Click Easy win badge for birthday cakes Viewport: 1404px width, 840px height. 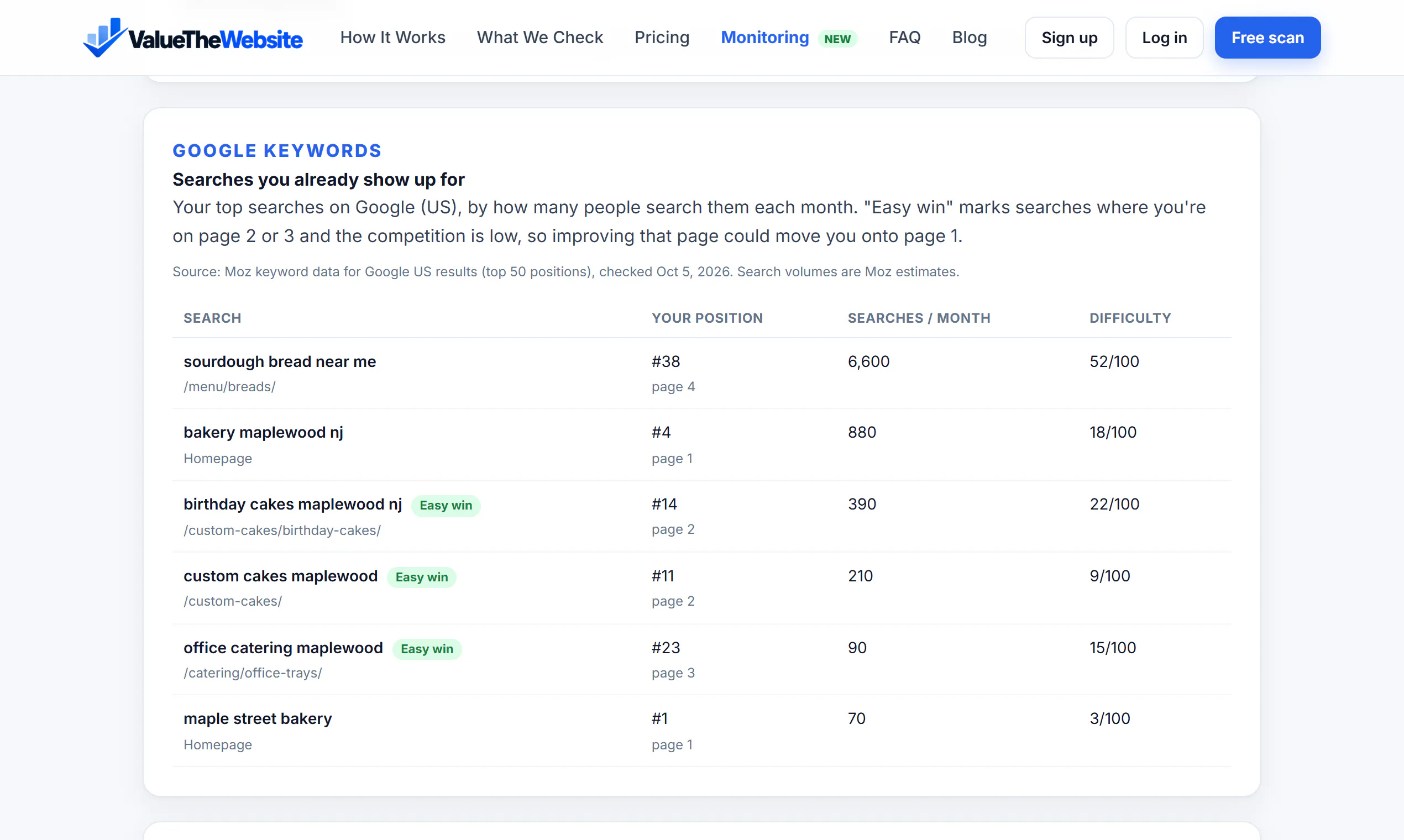point(446,506)
